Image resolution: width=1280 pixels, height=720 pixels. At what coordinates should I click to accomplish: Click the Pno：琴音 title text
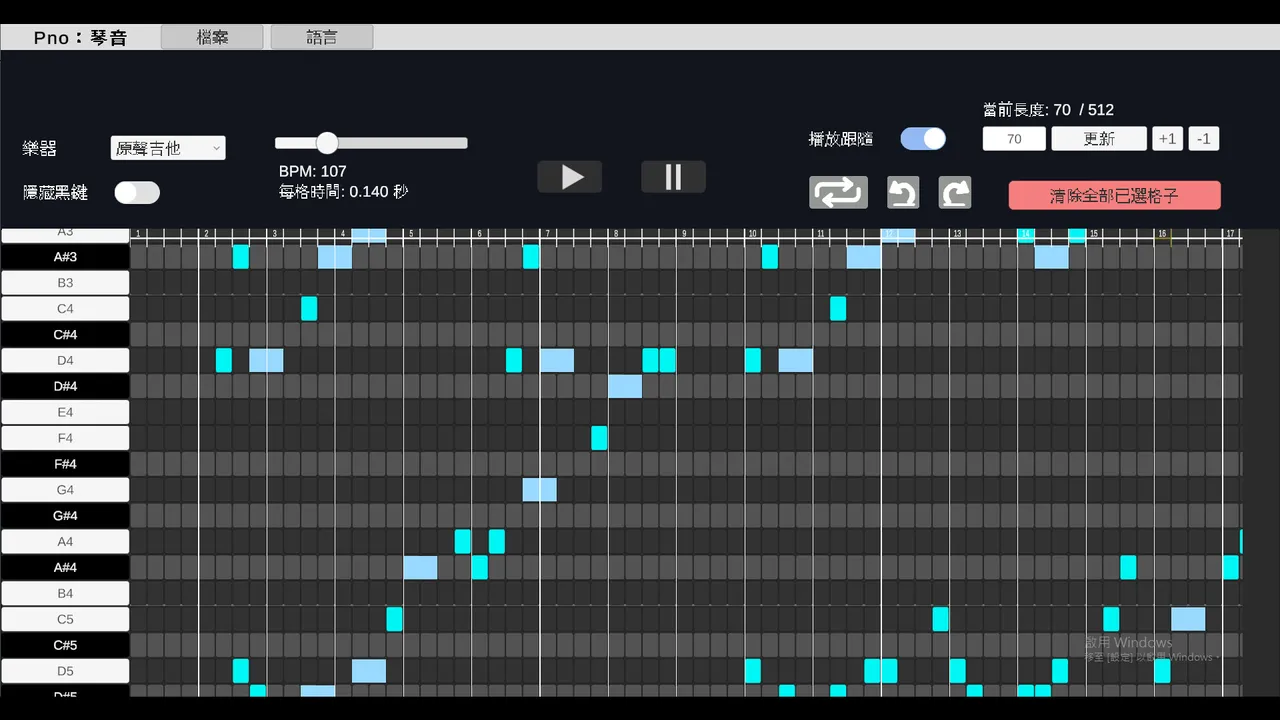(80, 37)
